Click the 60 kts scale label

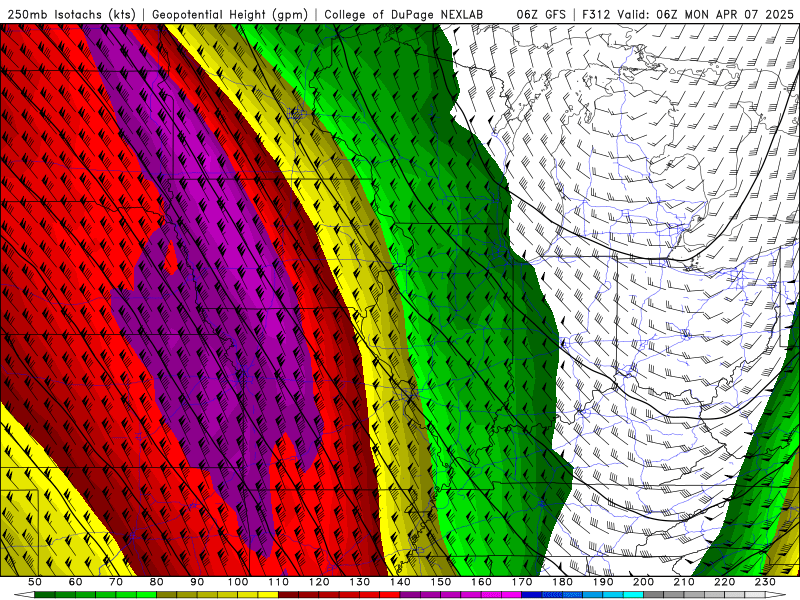coord(76,582)
